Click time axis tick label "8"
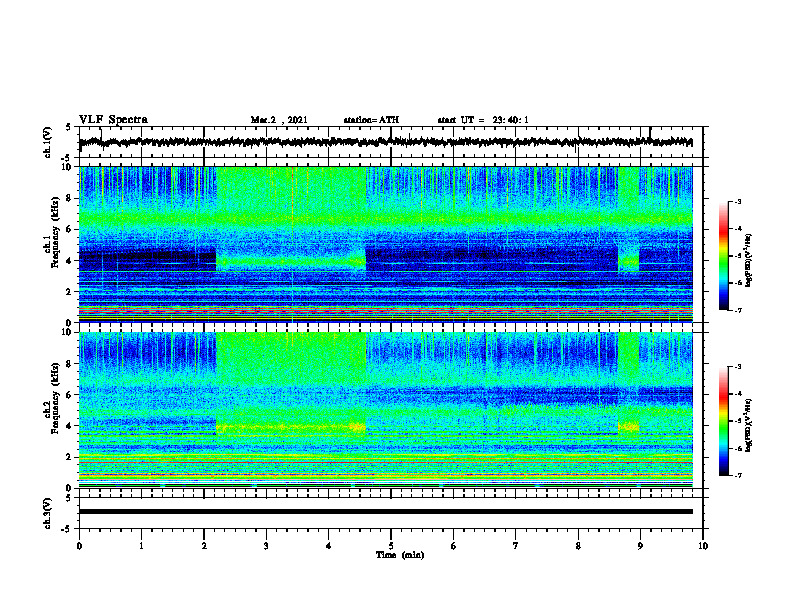This screenshot has height=612, width=792. click(x=578, y=546)
